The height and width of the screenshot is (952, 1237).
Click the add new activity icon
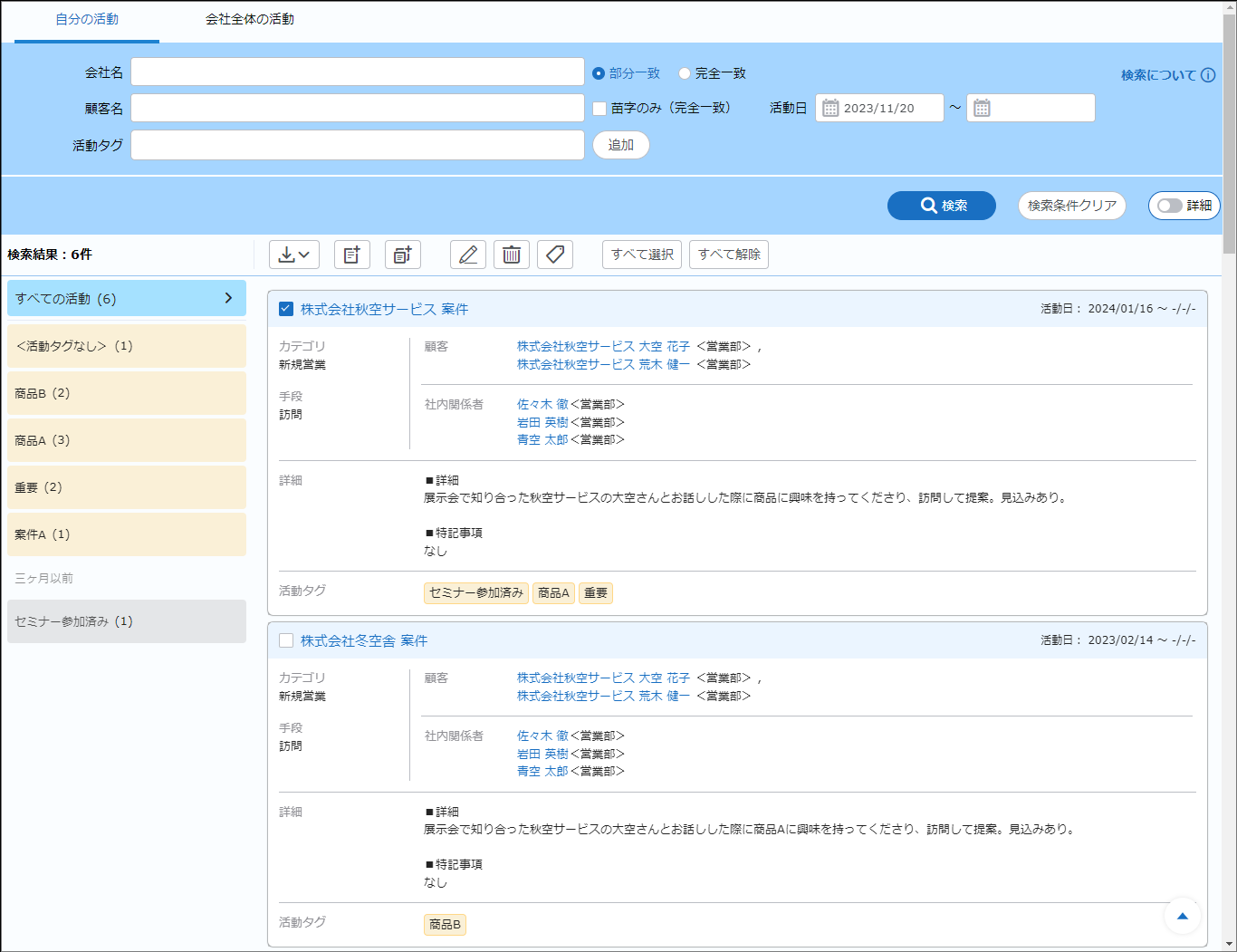[352, 255]
